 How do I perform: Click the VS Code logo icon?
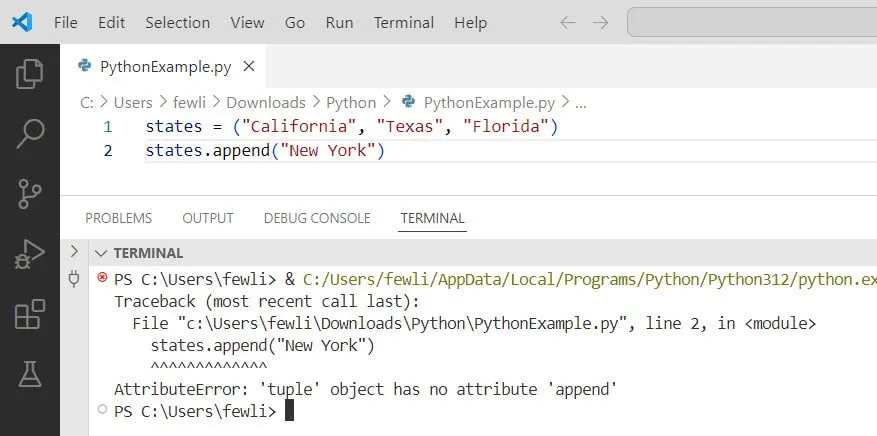pos(22,22)
